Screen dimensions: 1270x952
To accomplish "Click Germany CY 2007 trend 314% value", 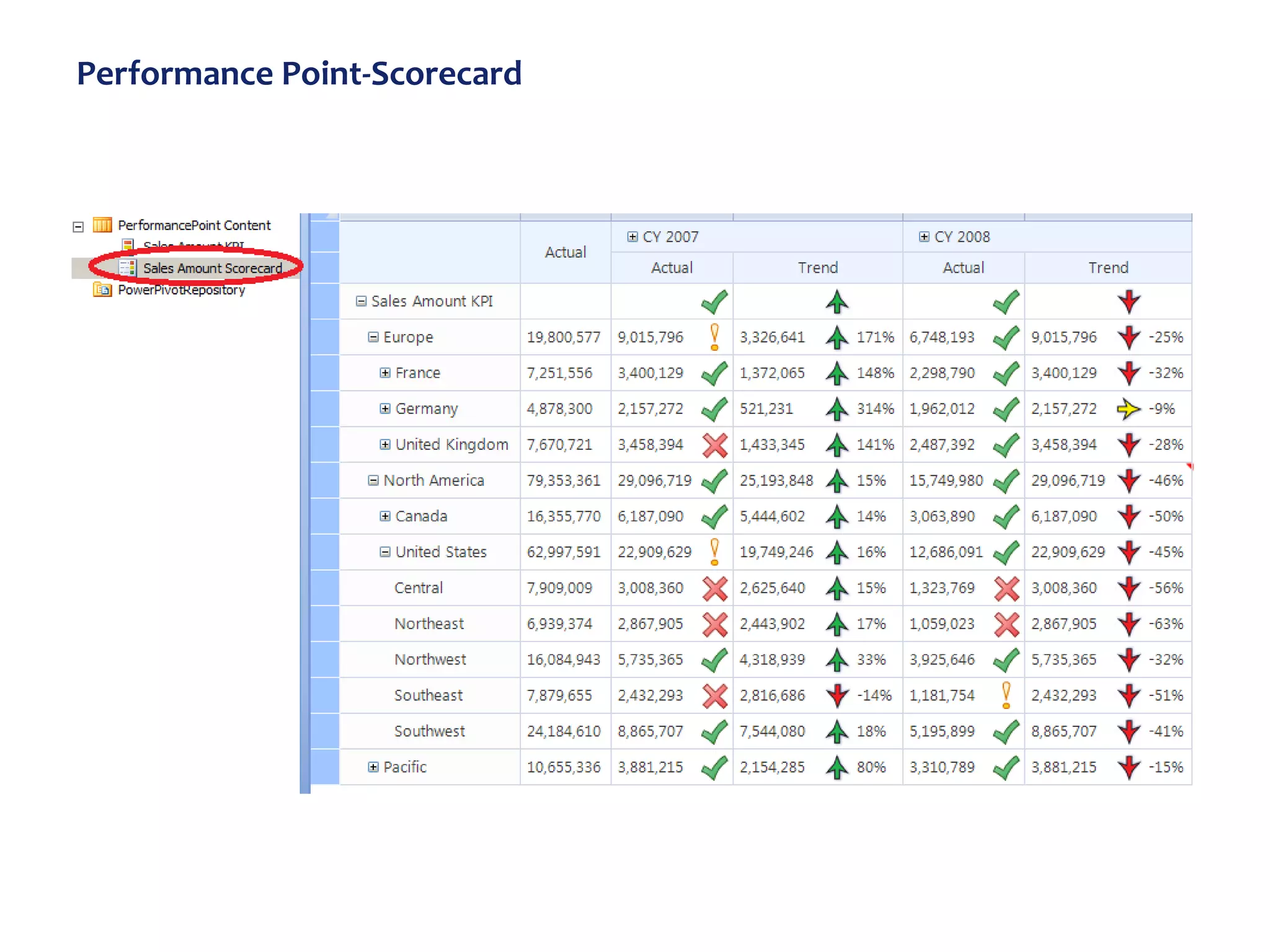I will tap(875, 408).
